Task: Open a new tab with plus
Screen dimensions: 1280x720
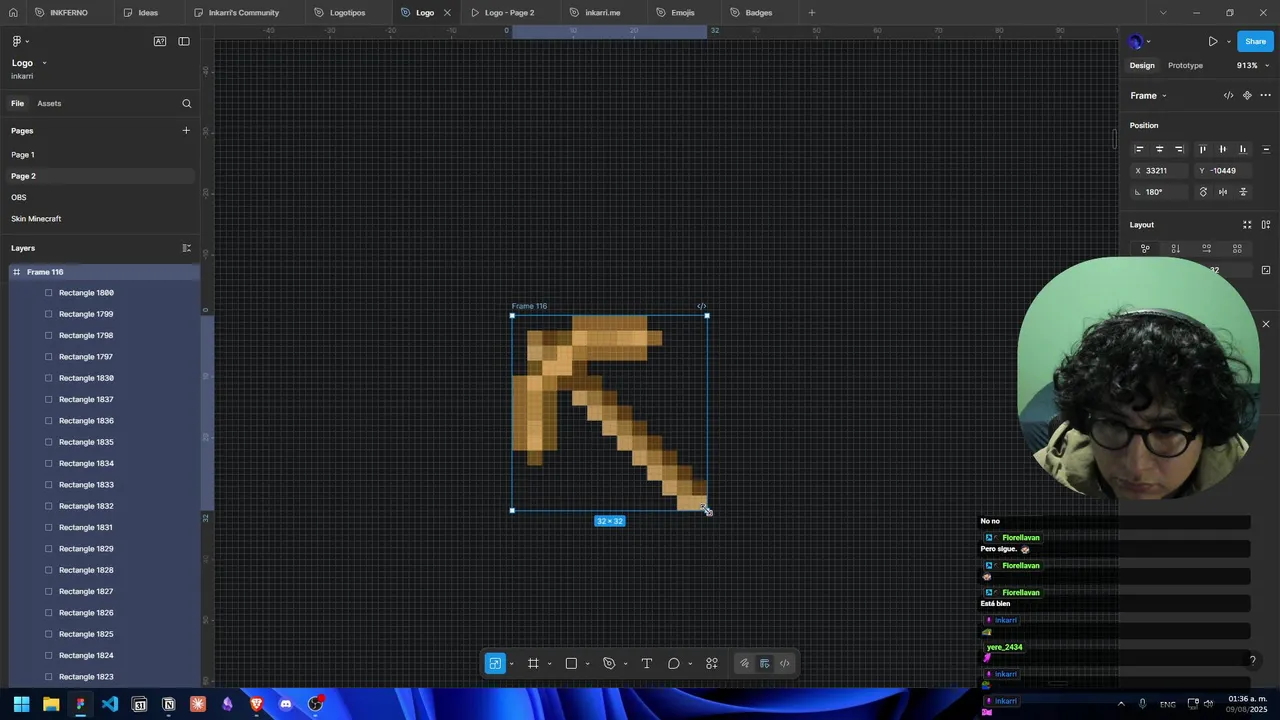Action: coord(812,13)
